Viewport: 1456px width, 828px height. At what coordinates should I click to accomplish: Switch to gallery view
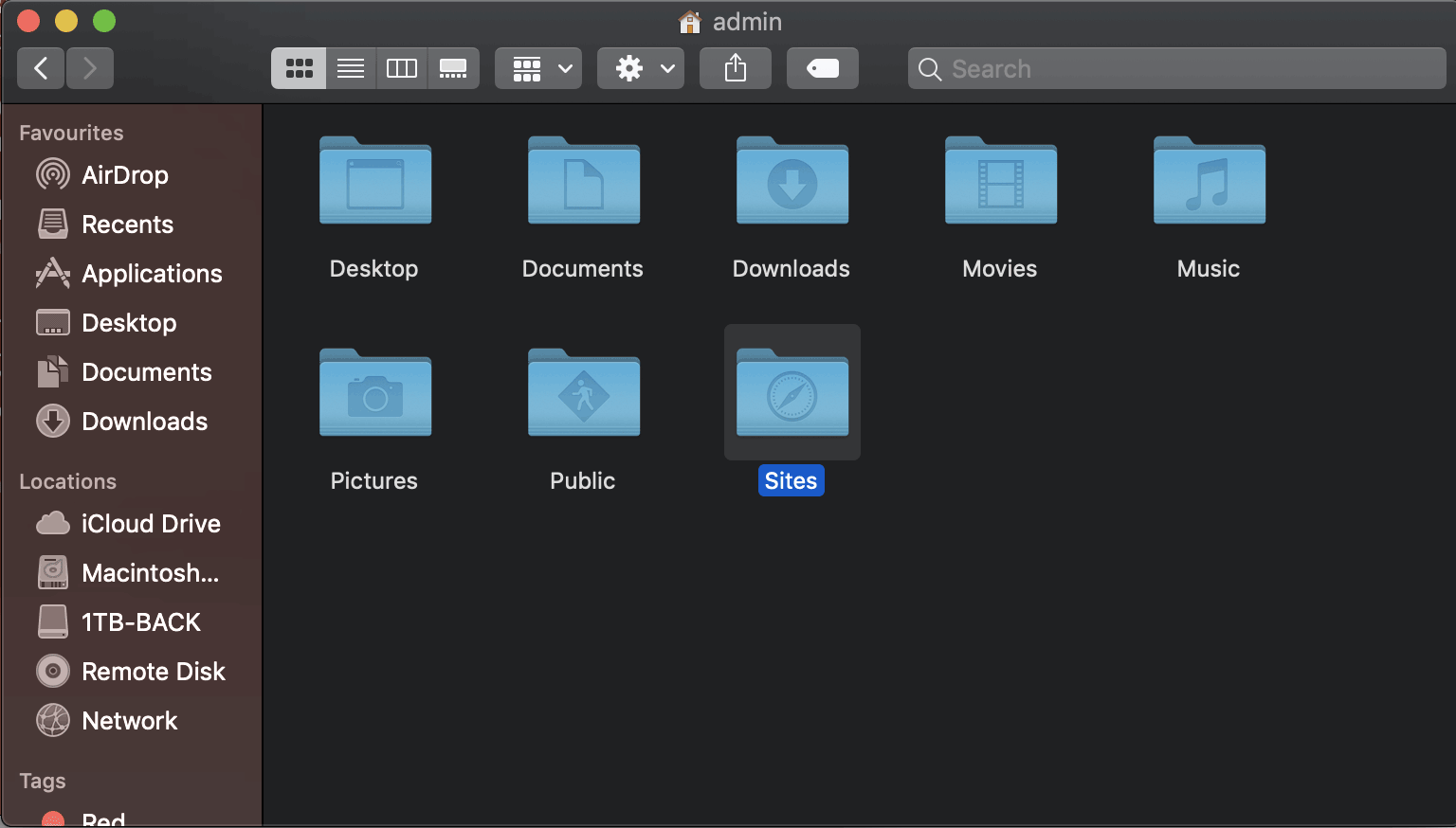pyautogui.click(x=453, y=68)
